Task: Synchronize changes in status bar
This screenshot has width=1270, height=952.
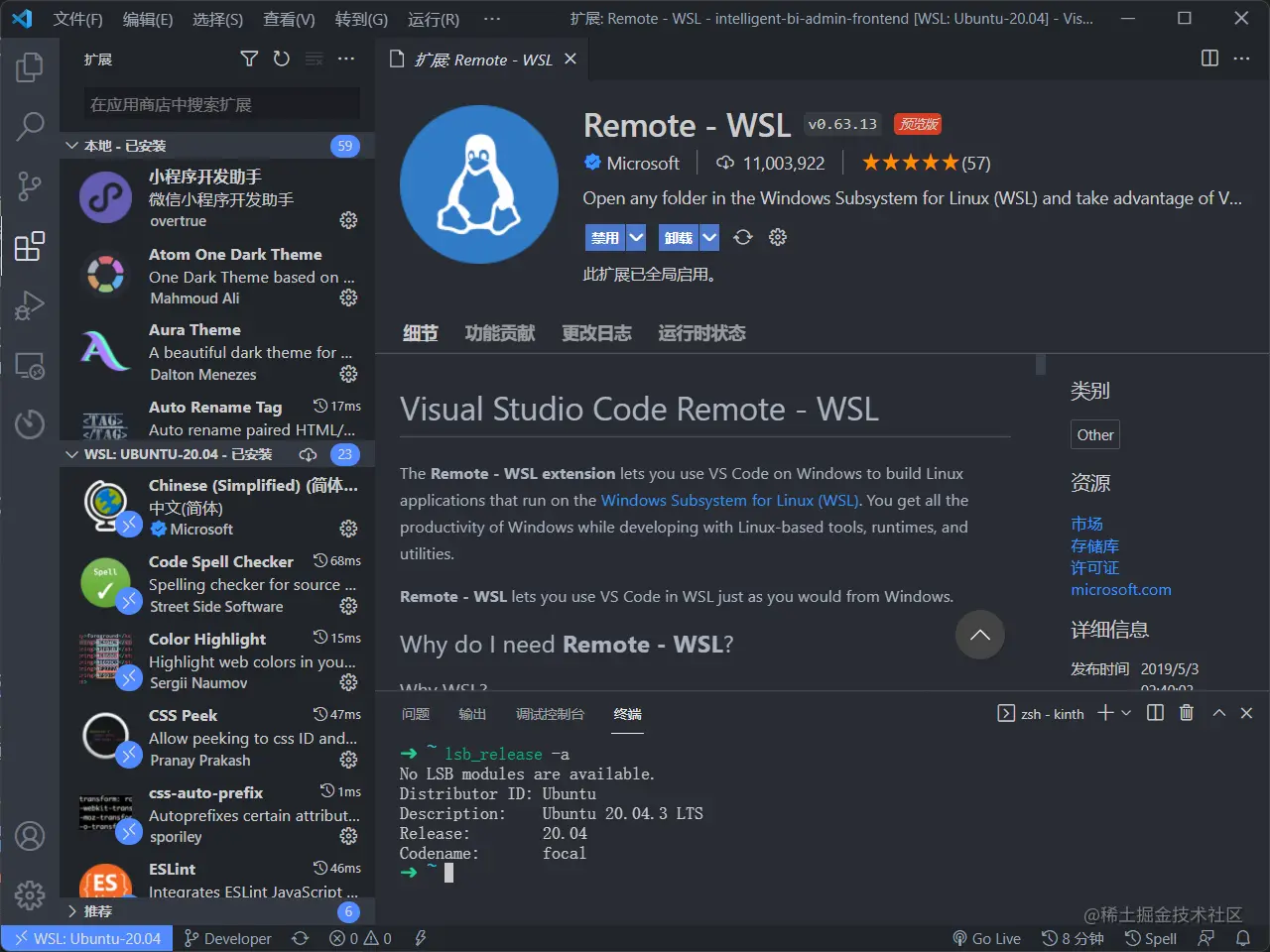Action: pyautogui.click(x=300, y=938)
